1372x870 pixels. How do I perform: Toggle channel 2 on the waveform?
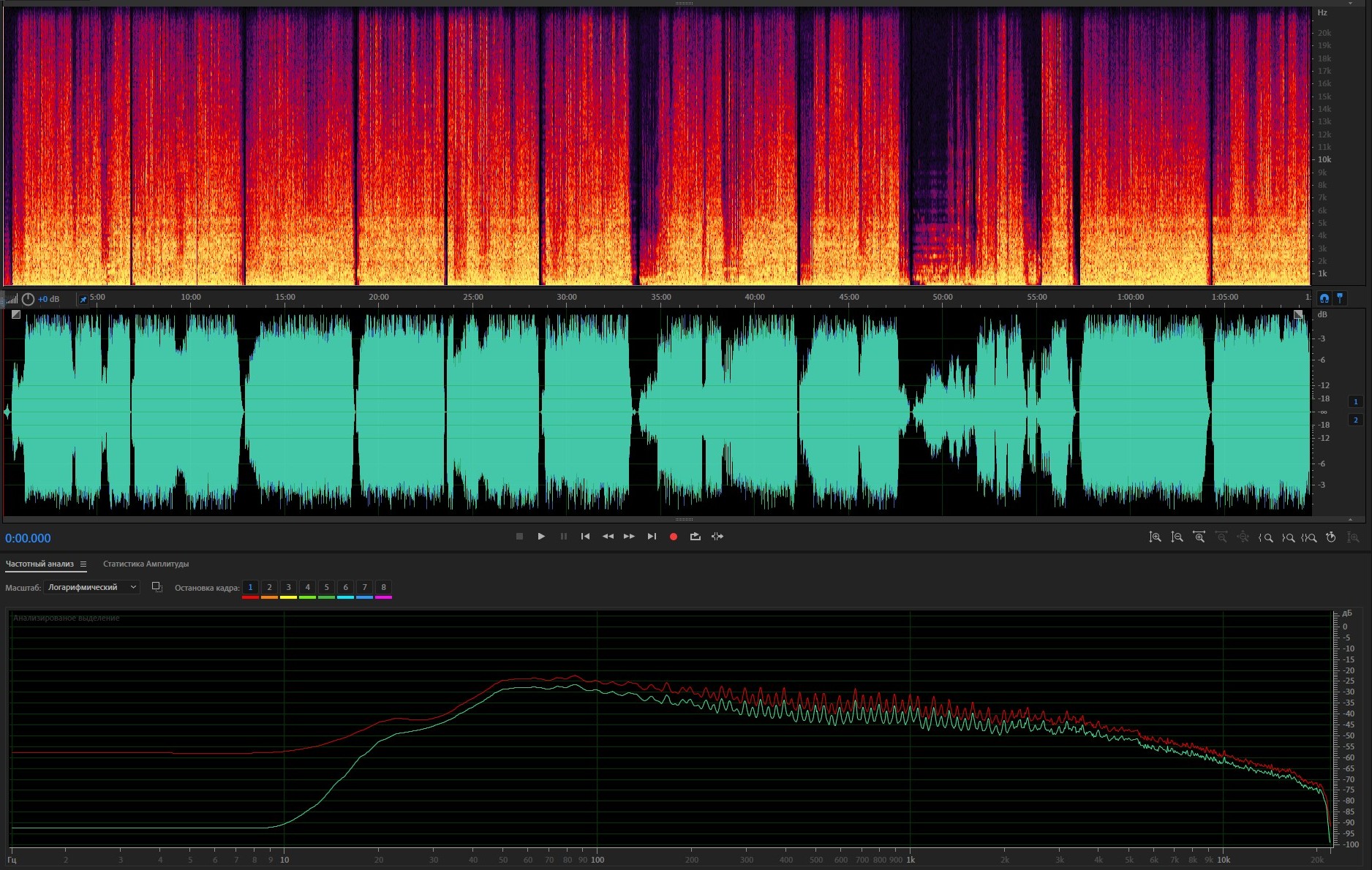pos(1355,420)
